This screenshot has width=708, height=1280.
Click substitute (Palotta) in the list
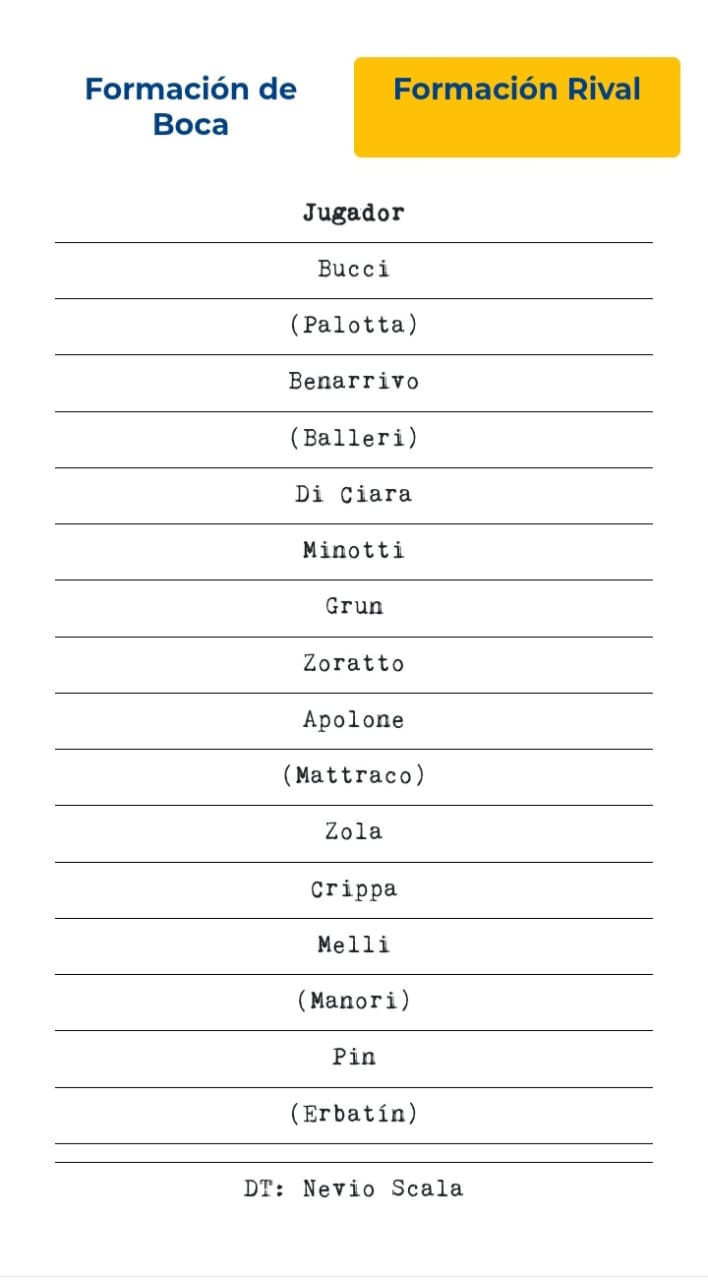[x=353, y=325]
